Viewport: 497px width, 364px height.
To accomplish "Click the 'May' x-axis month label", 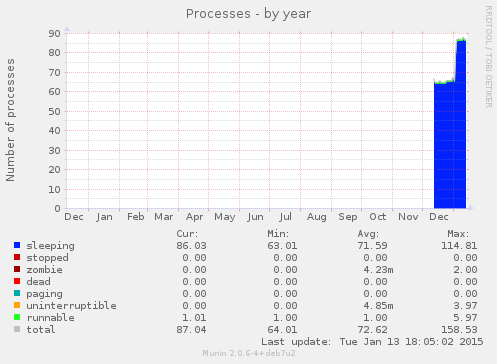I will point(225,218).
